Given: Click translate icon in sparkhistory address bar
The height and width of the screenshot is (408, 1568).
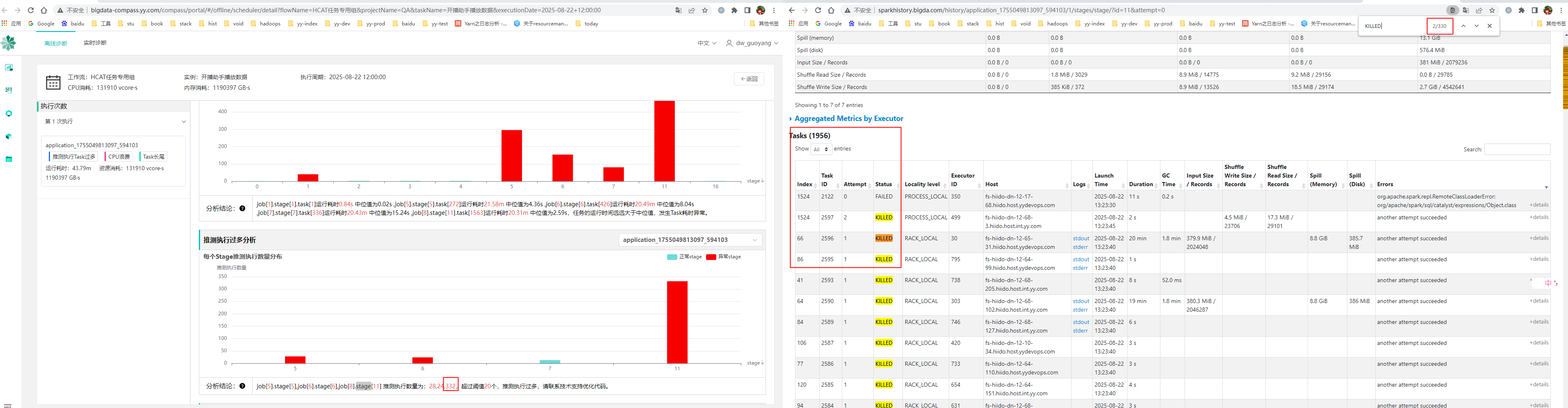Looking at the screenshot, I should click(x=1466, y=10).
